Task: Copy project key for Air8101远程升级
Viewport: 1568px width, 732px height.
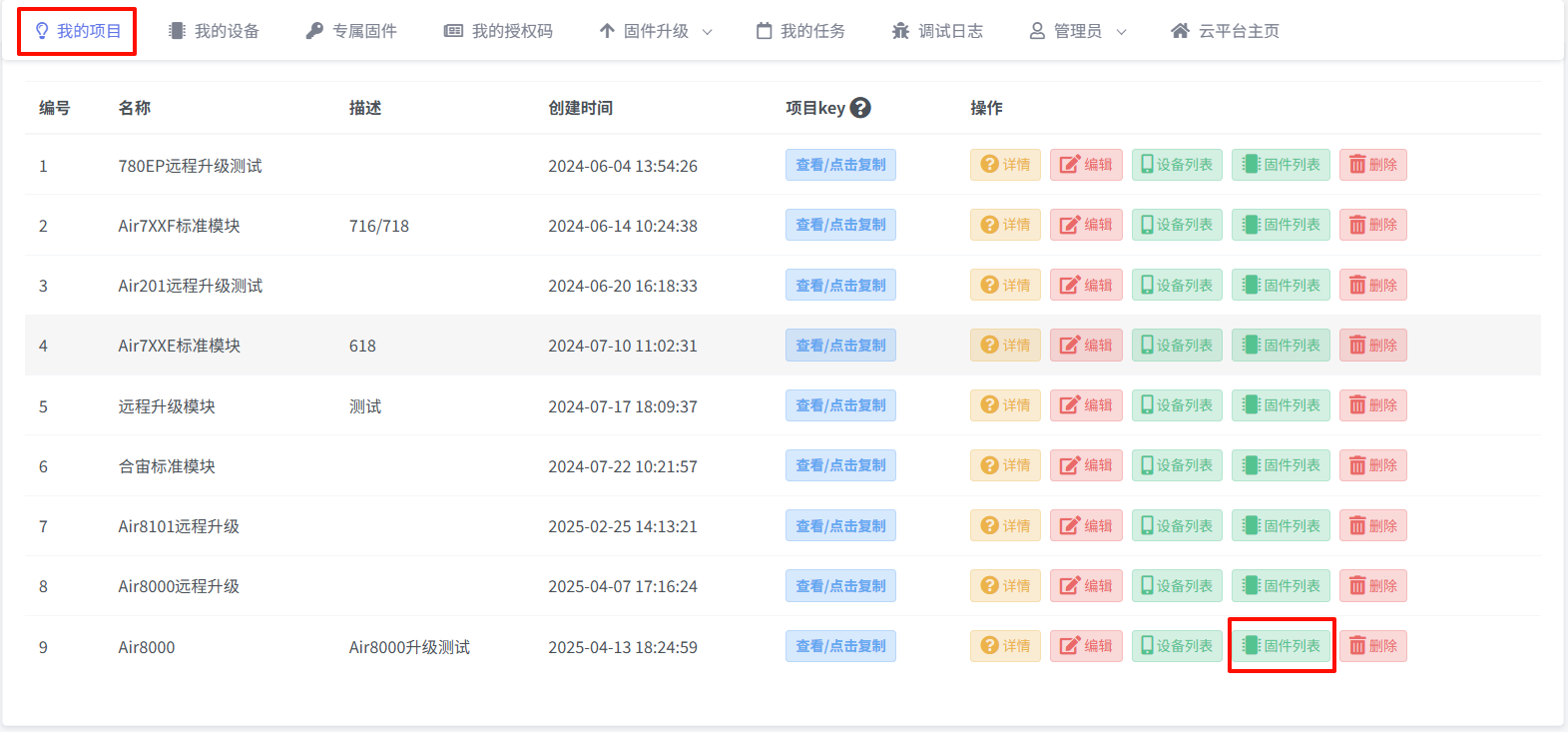Action: click(x=840, y=525)
